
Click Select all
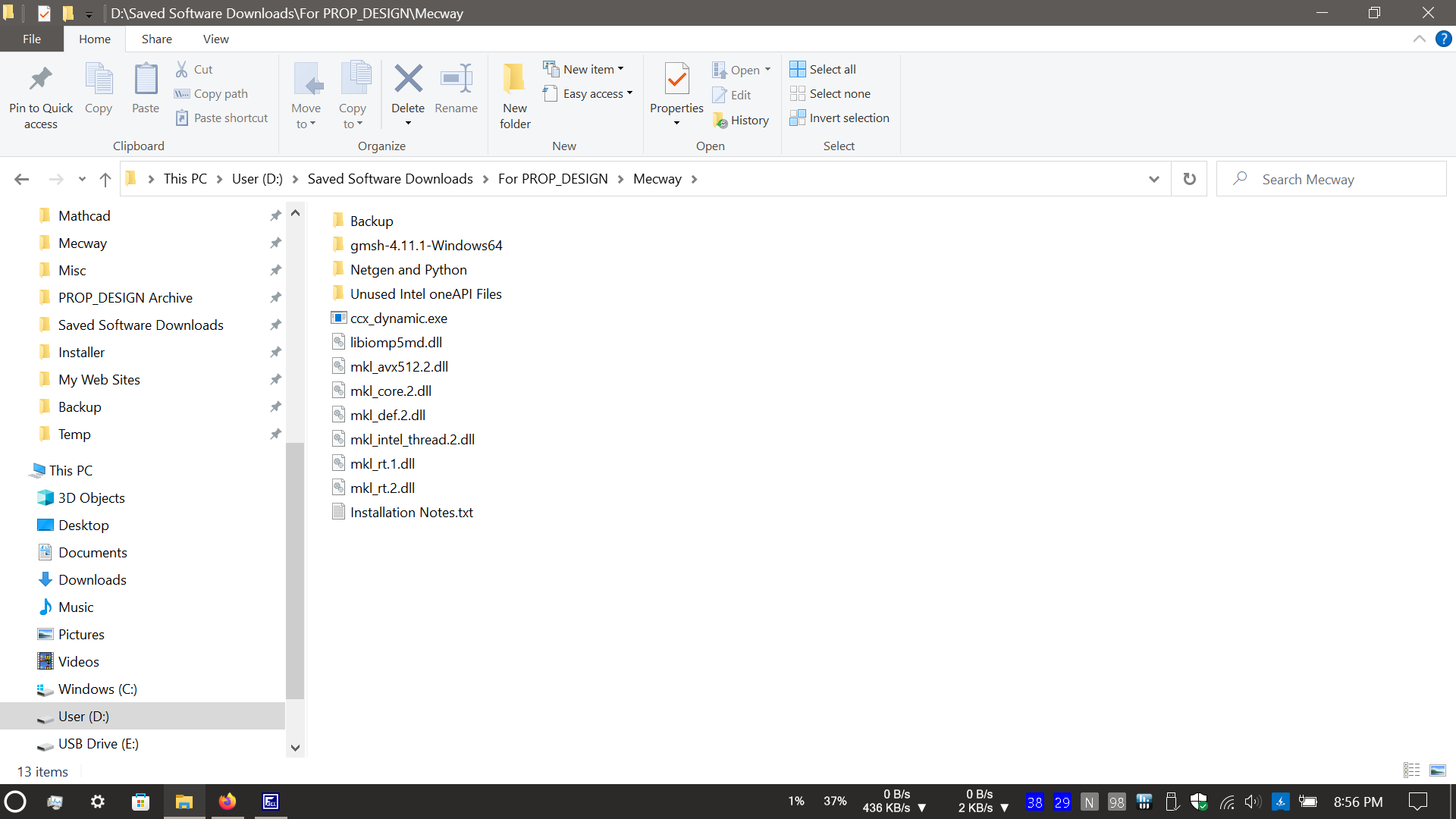tap(823, 69)
